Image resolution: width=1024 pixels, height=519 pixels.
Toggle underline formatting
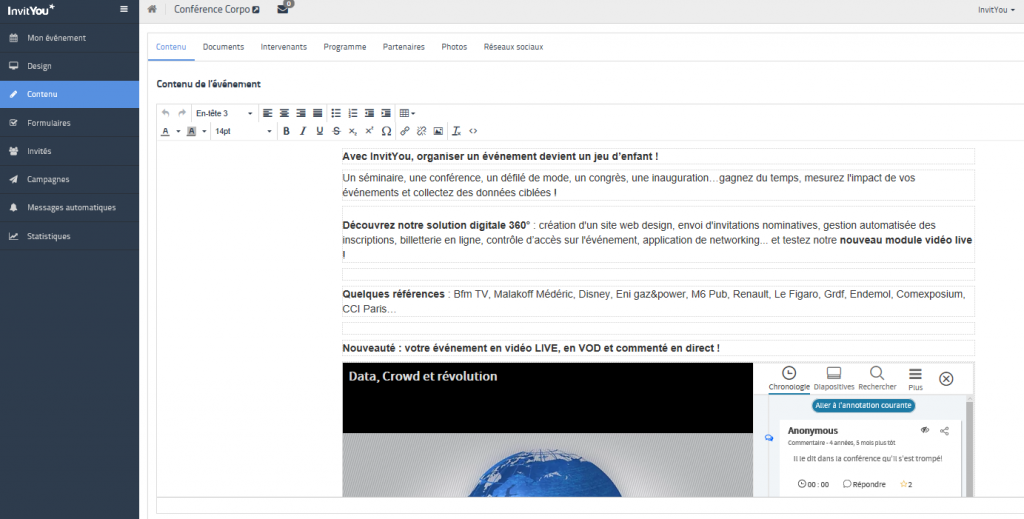[x=319, y=131]
